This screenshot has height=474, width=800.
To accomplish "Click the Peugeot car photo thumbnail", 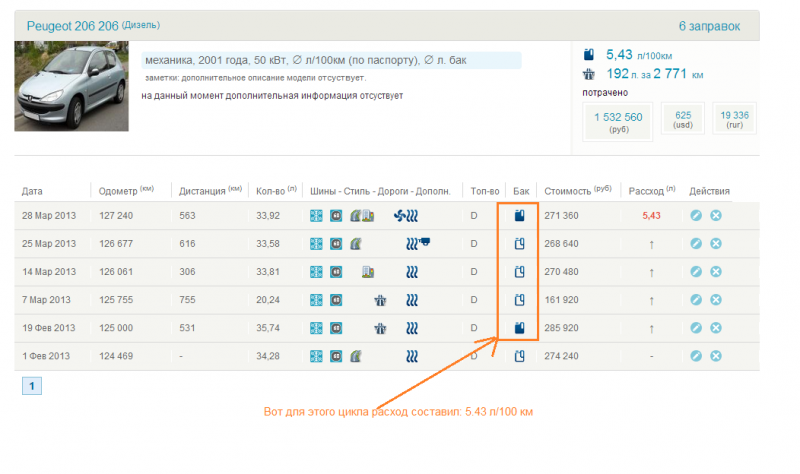I will click(x=71, y=87).
